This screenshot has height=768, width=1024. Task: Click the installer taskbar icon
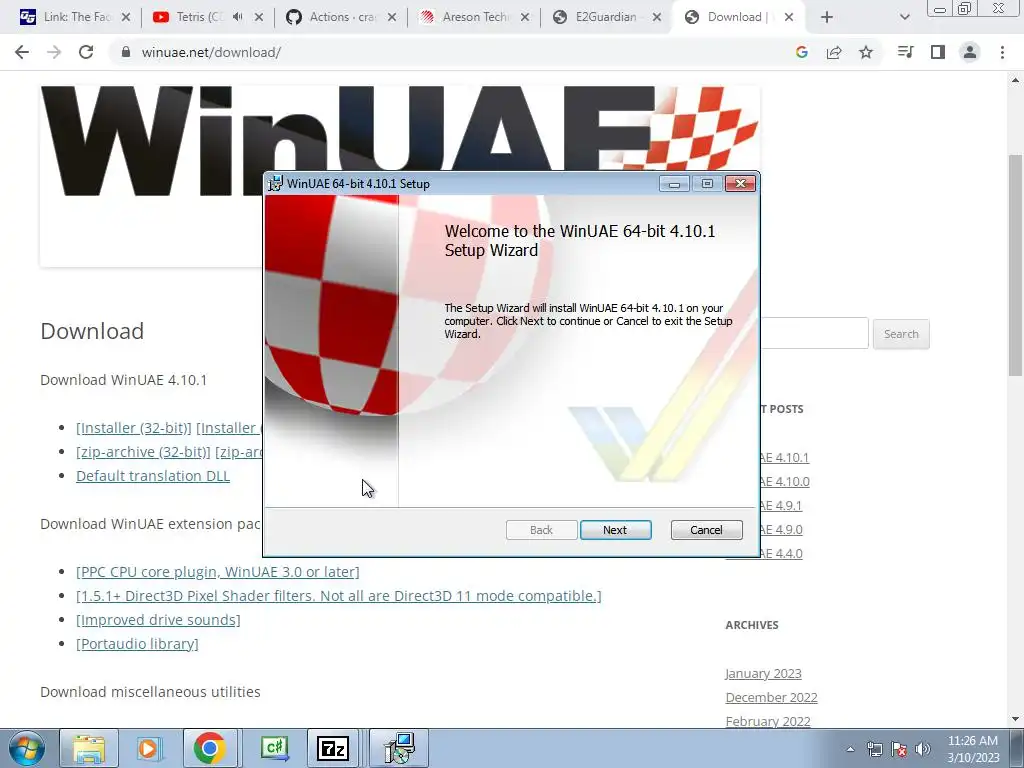pos(399,748)
